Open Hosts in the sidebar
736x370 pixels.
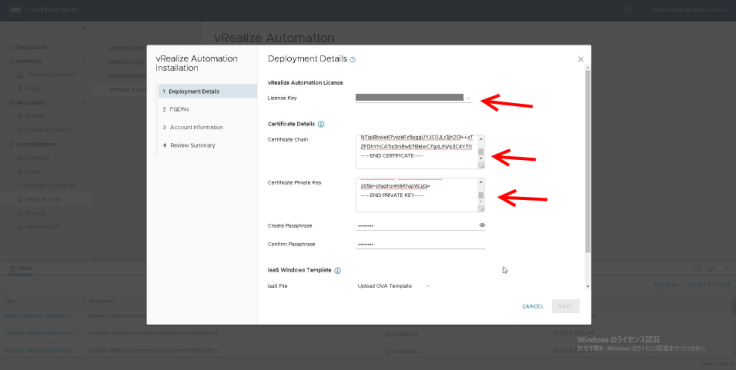32,89
